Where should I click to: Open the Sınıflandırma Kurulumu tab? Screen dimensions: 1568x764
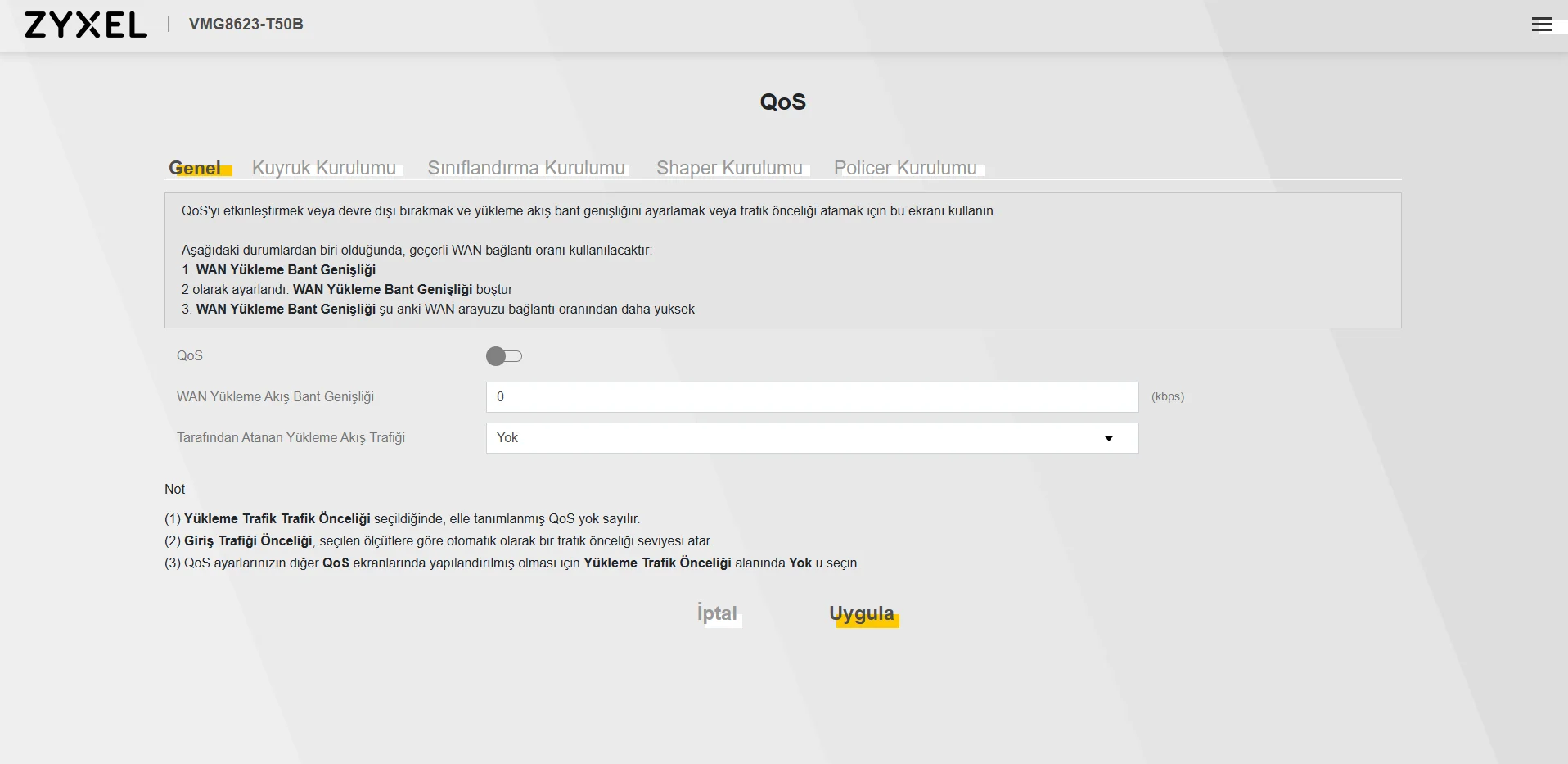click(526, 168)
